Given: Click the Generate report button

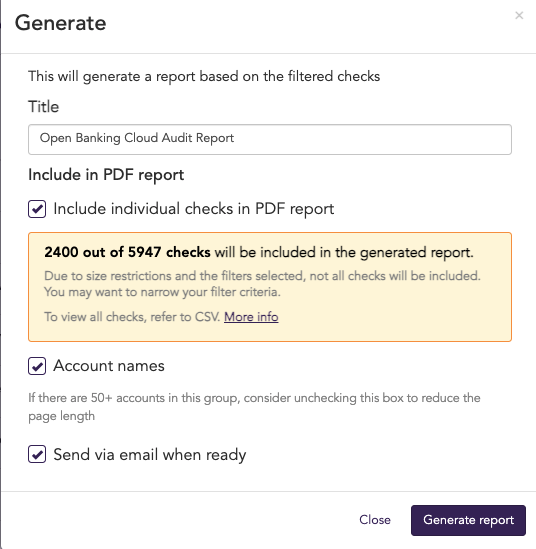Looking at the screenshot, I should coord(468,520).
